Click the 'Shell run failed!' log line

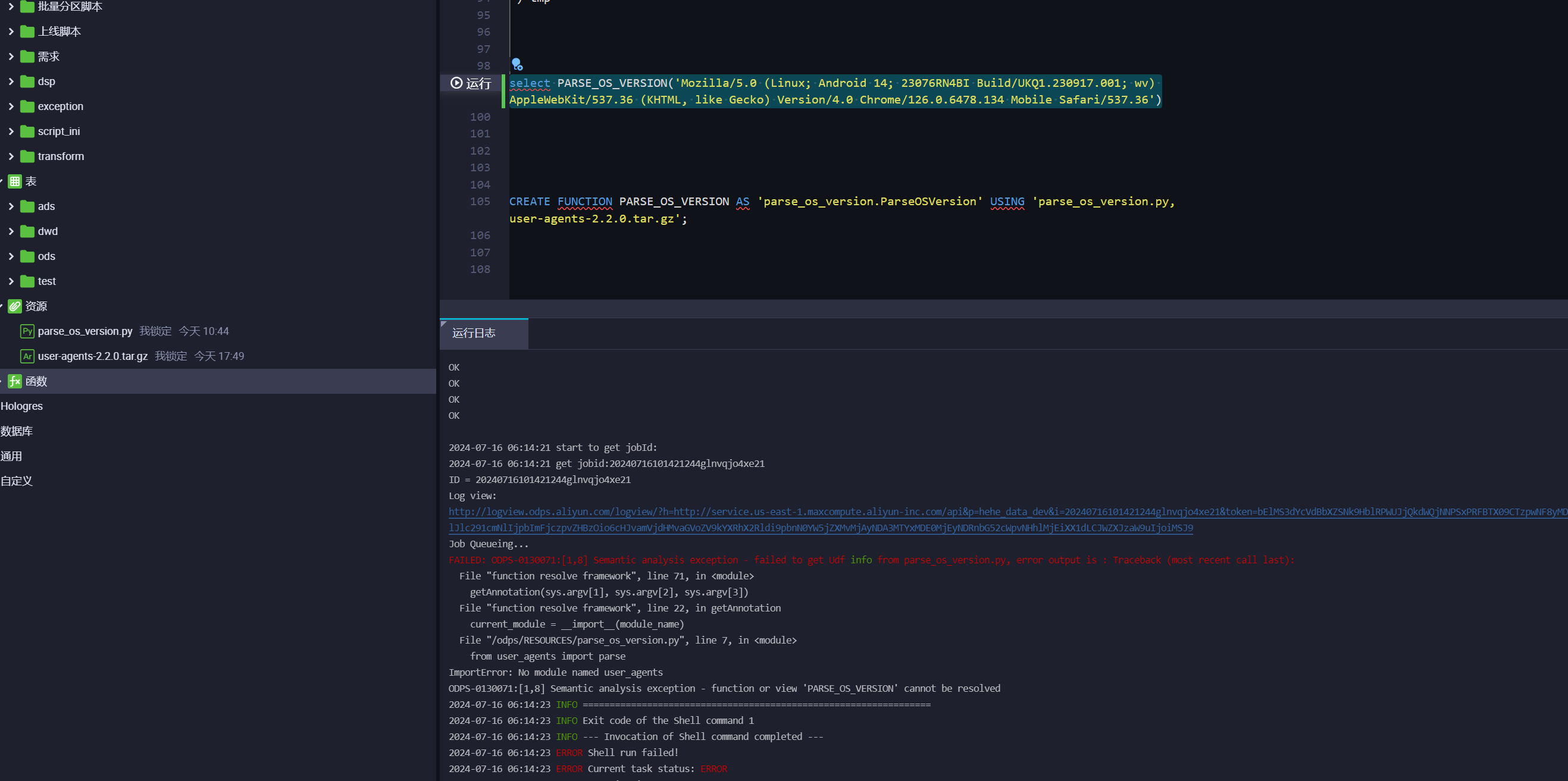point(564,752)
